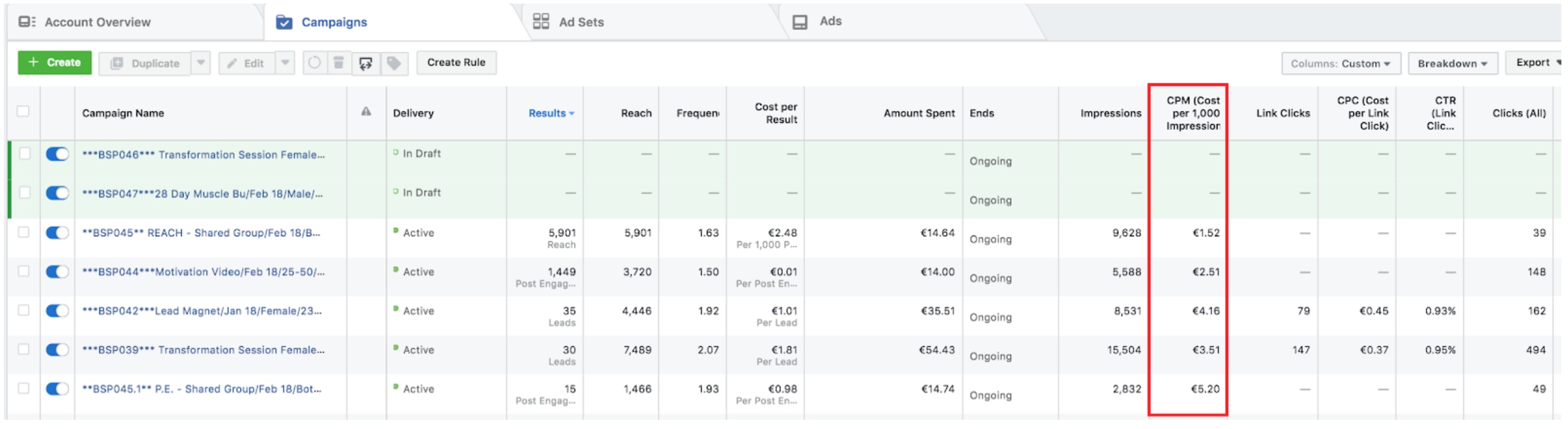The image size is (1568, 429).
Task: Click the Create Rule button
Action: click(456, 63)
